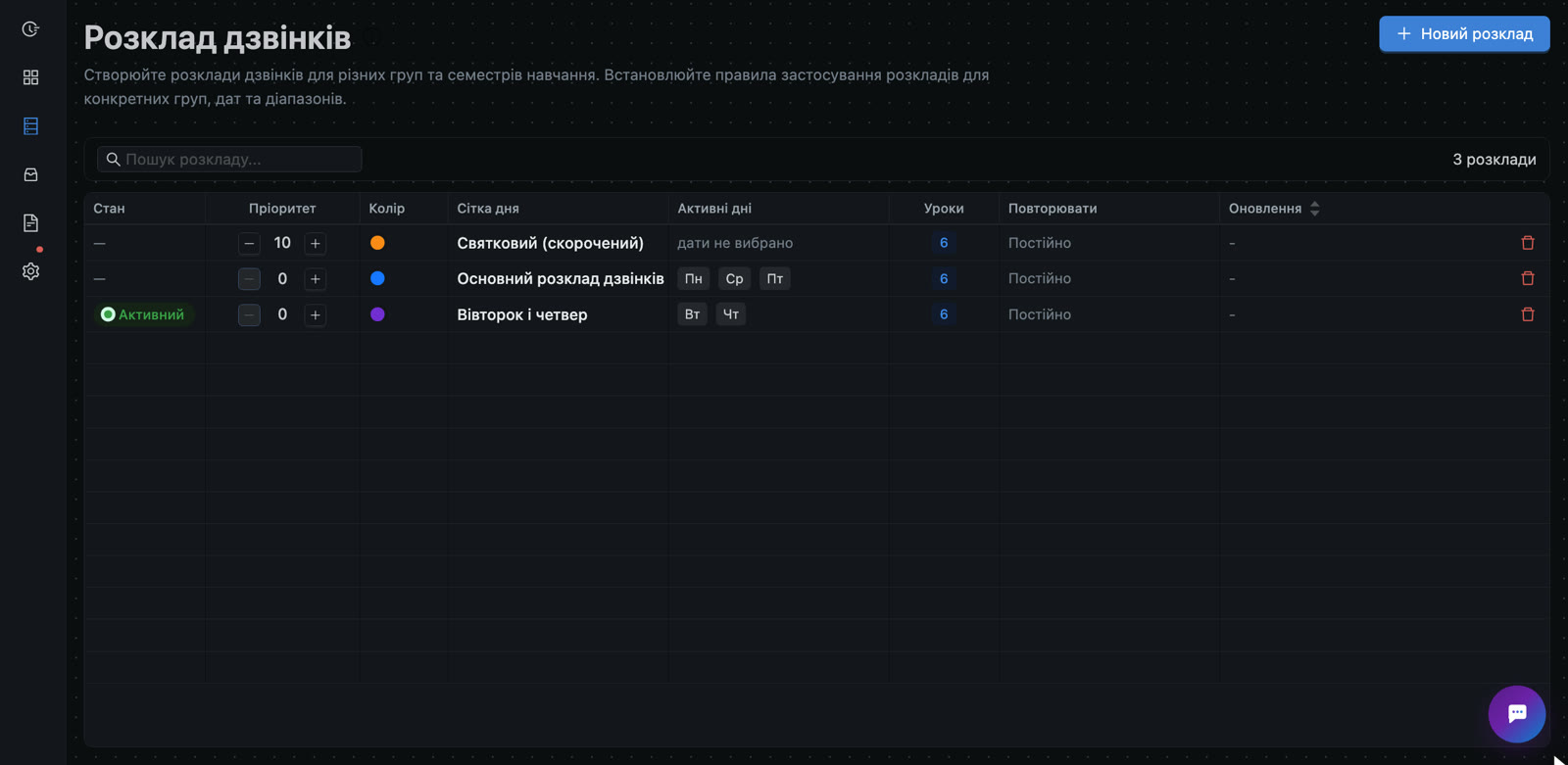
Task: Increase priority of Вівторок і четвер
Action: 315,314
